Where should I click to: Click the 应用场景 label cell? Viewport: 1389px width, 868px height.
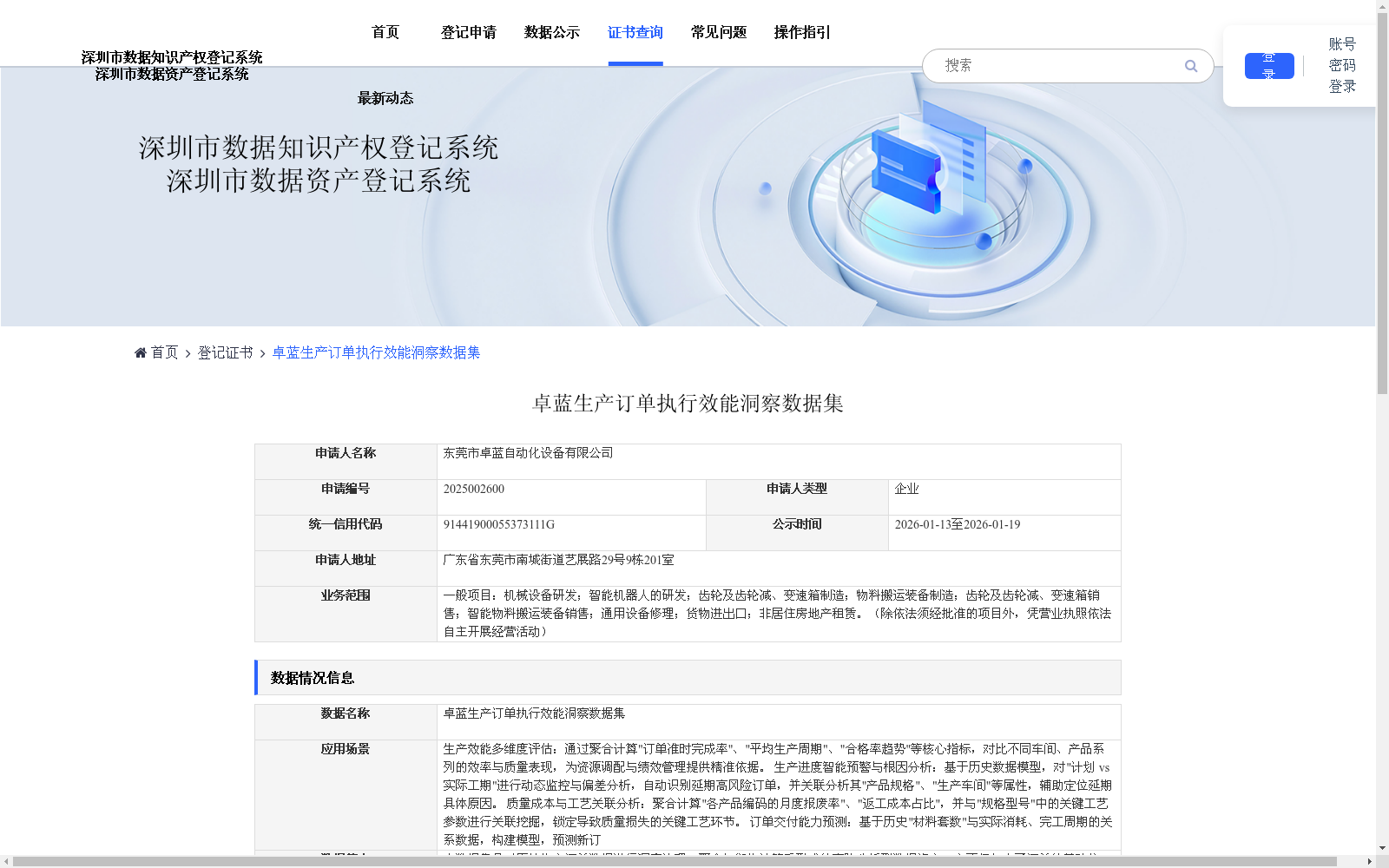(x=346, y=794)
